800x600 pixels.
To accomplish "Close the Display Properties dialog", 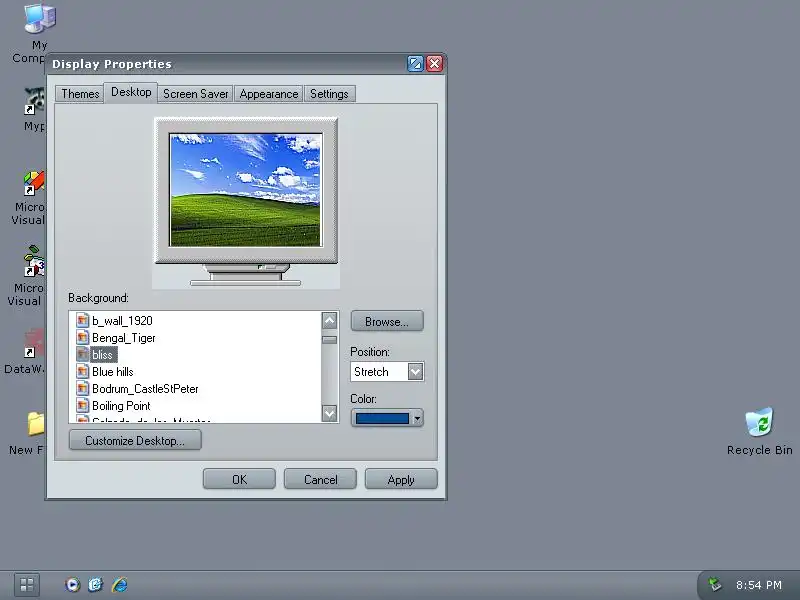I will click(435, 64).
